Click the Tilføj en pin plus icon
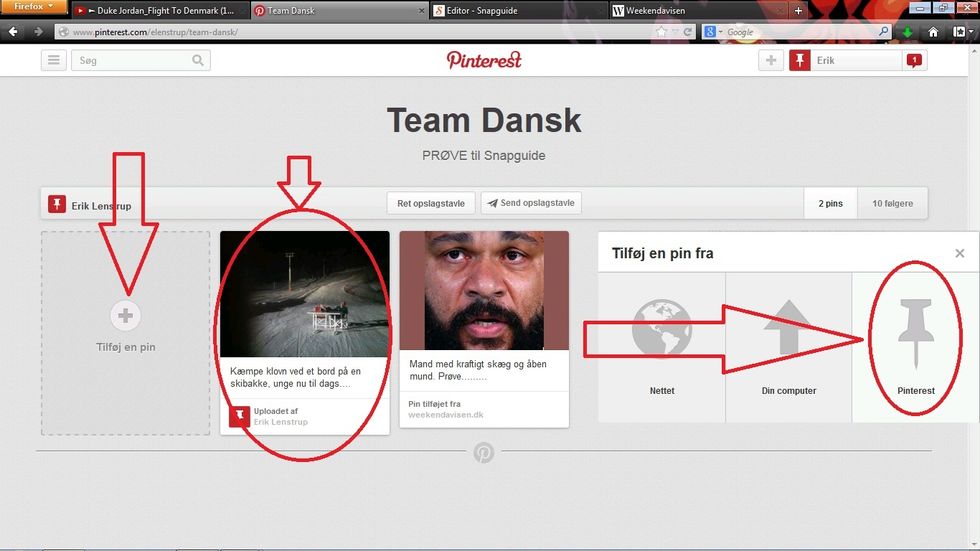This screenshot has width=980, height=551. (x=125, y=315)
